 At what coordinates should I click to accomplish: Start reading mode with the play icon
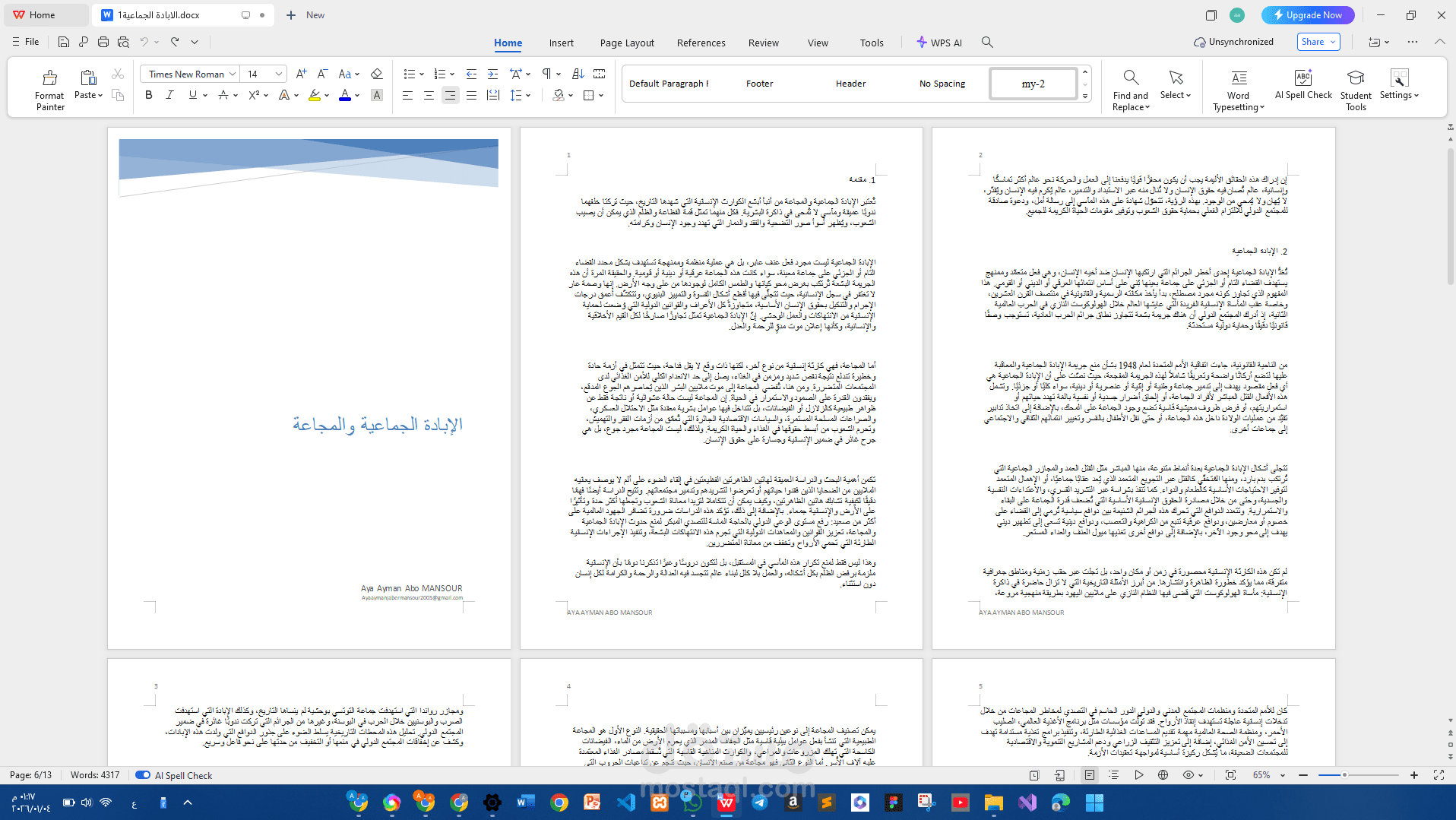[x=1138, y=775]
